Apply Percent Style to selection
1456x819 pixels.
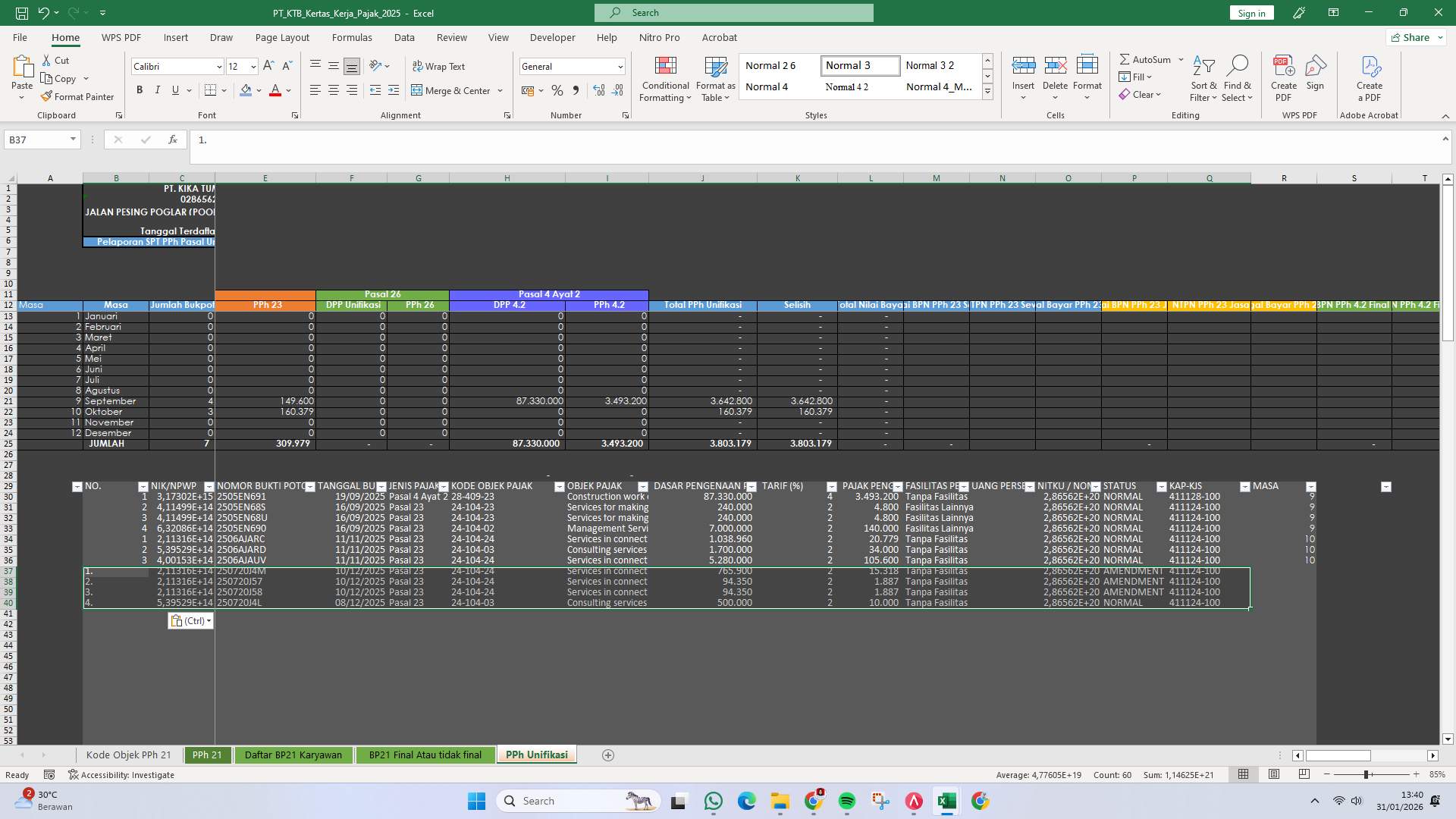click(557, 90)
